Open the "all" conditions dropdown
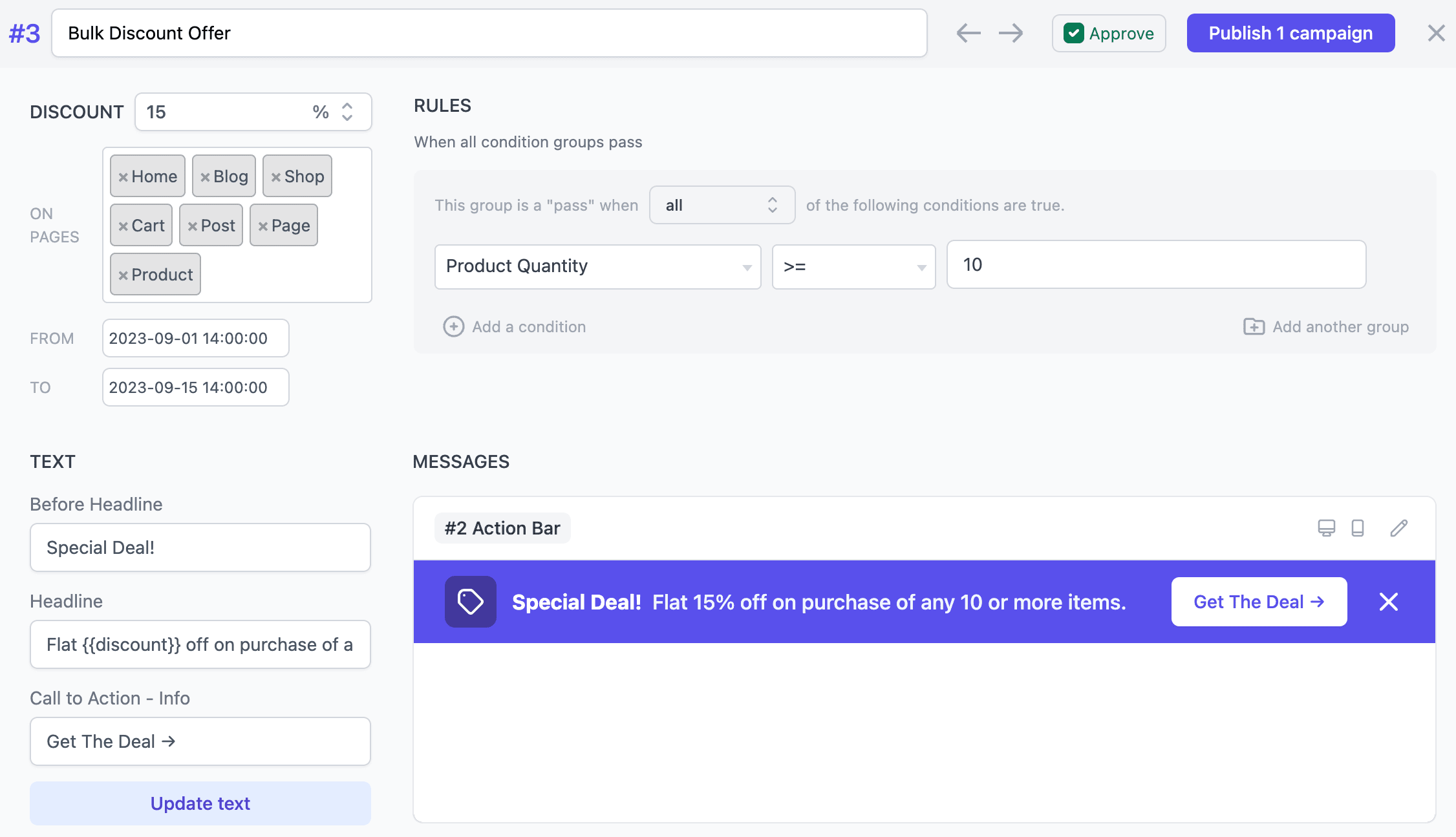 tap(721, 205)
